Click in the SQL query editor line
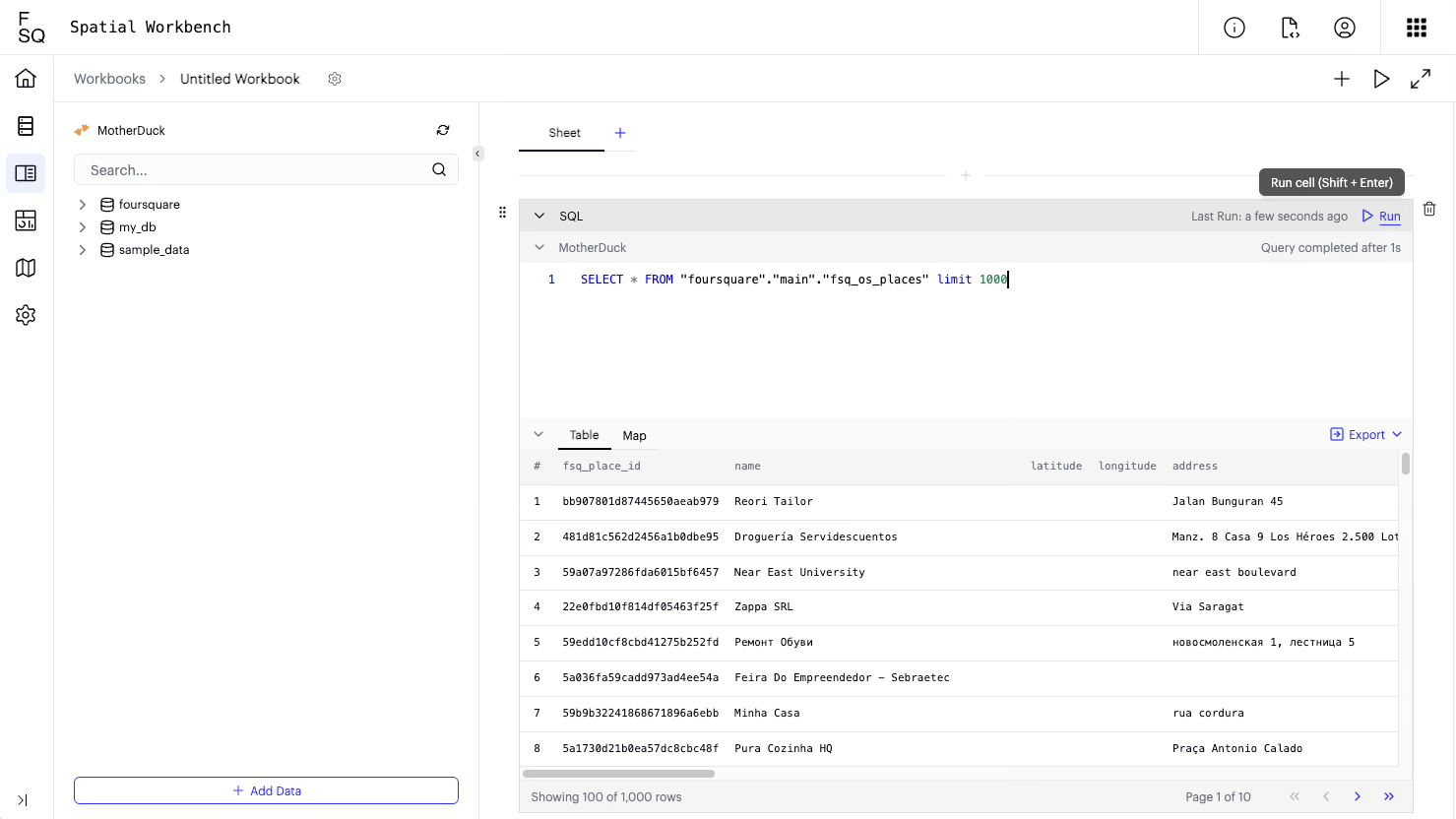Image resolution: width=1456 pixels, height=819 pixels. [x=794, y=280]
